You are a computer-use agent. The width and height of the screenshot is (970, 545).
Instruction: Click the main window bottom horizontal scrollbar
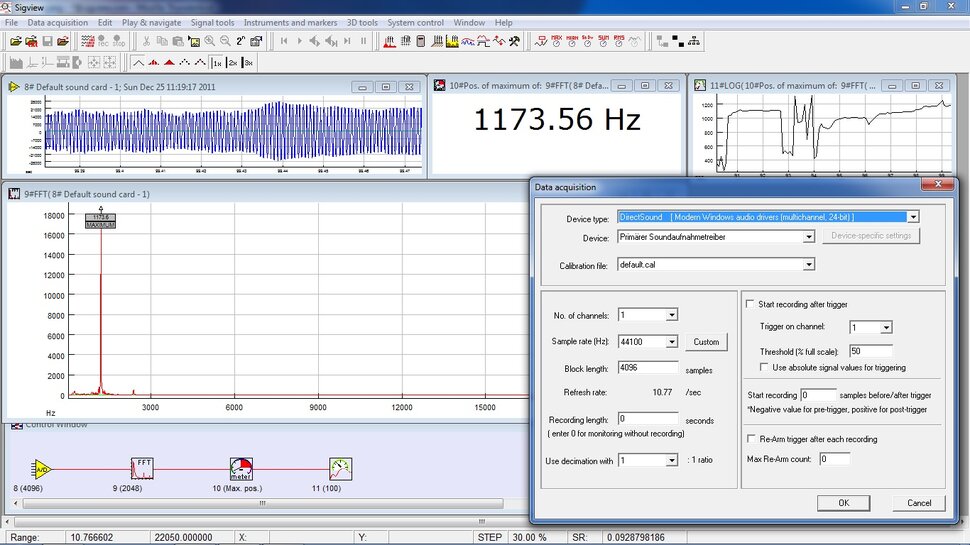click(483, 521)
